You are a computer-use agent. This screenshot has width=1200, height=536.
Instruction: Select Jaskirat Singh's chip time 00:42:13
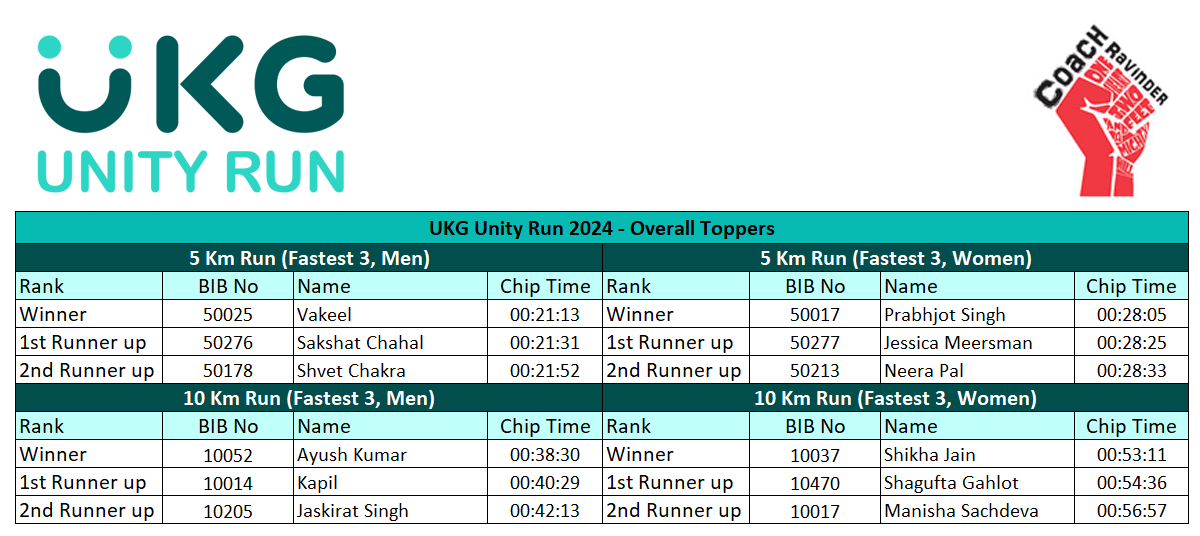(545, 510)
